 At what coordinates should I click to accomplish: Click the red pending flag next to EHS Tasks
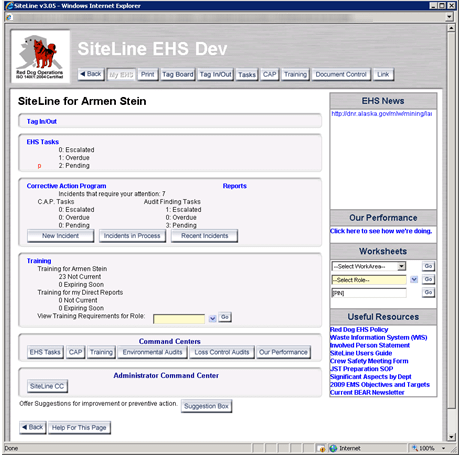39,166
